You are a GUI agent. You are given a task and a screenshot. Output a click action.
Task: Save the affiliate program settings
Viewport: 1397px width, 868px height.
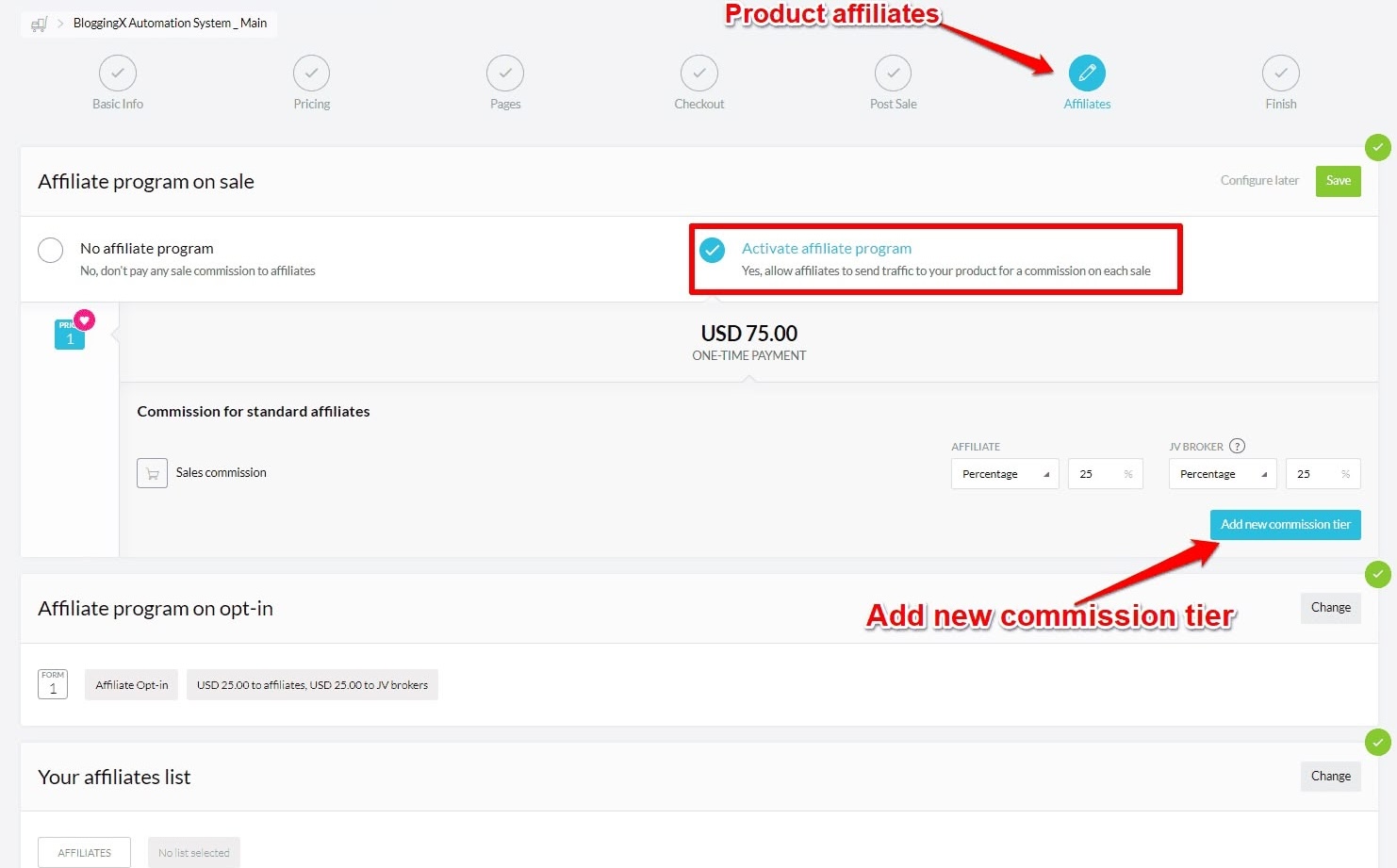[x=1339, y=181]
